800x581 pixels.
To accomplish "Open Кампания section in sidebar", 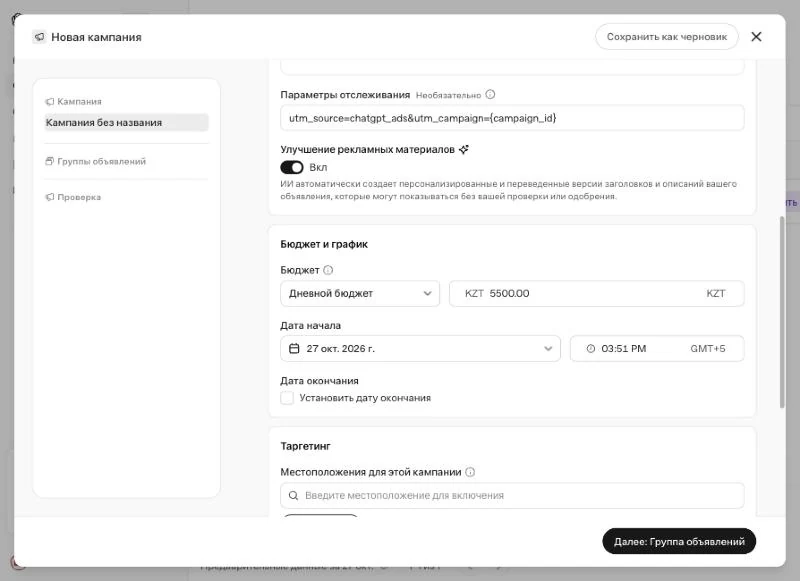I will coord(73,102).
